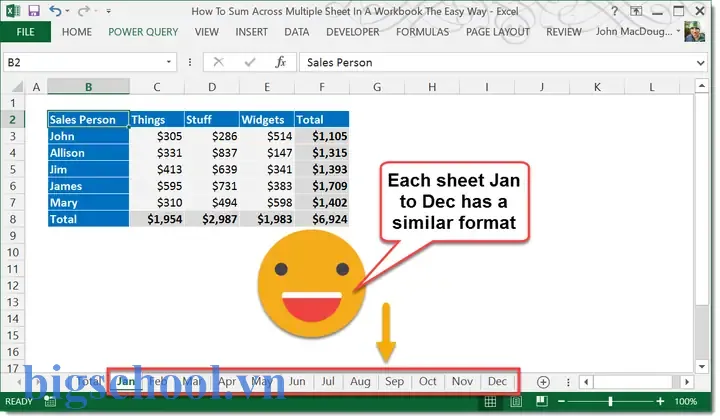Click zoom out minus button
The image size is (720, 420).
coord(561,402)
